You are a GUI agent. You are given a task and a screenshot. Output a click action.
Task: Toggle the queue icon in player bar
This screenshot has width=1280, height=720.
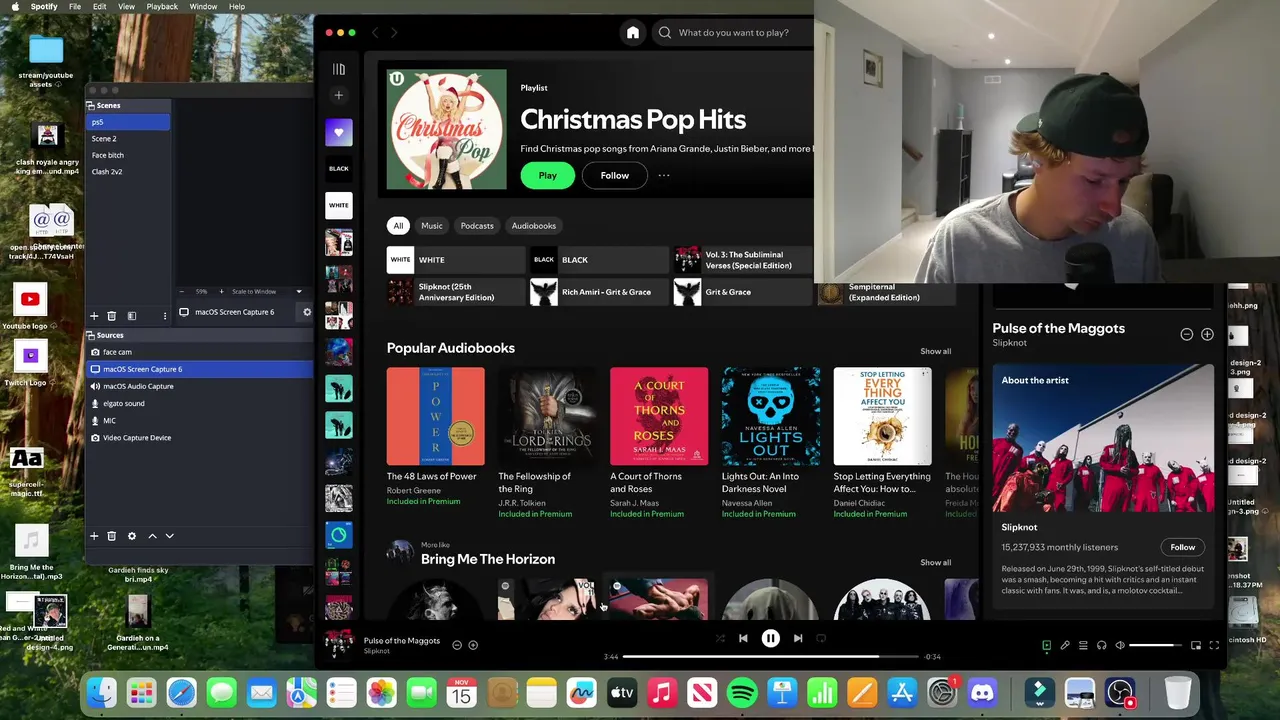(1083, 645)
